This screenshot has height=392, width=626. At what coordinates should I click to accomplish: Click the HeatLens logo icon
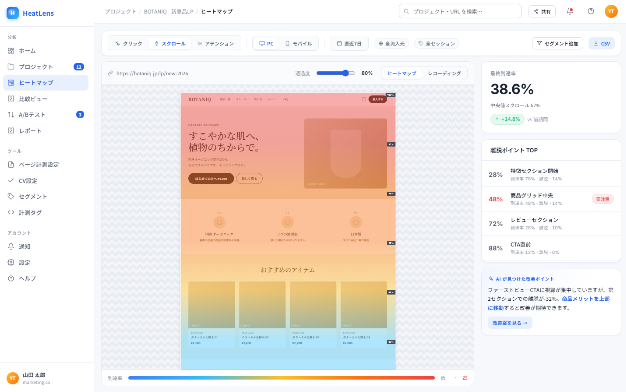point(13,13)
